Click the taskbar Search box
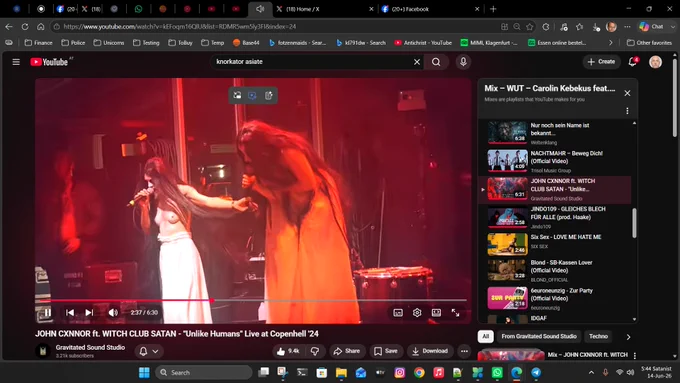Viewport: 680px width, 383px height. 204,373
